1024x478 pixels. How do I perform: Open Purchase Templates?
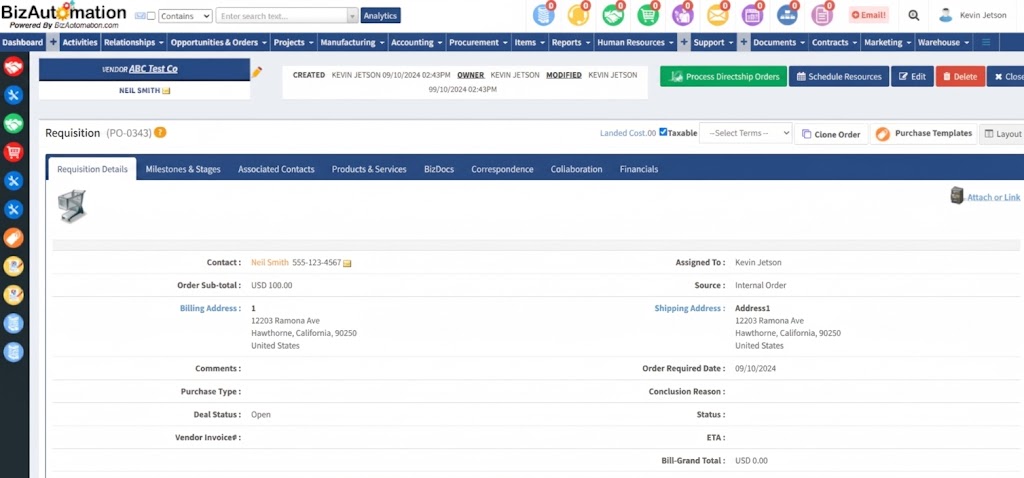point(923,134)
